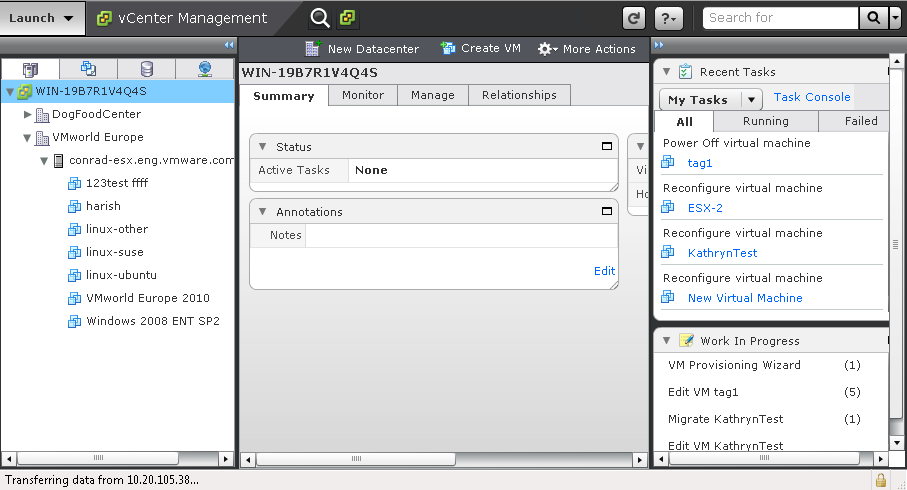
Task: Select VMworld Europe 2010 virtual machine
Action: 148,299
